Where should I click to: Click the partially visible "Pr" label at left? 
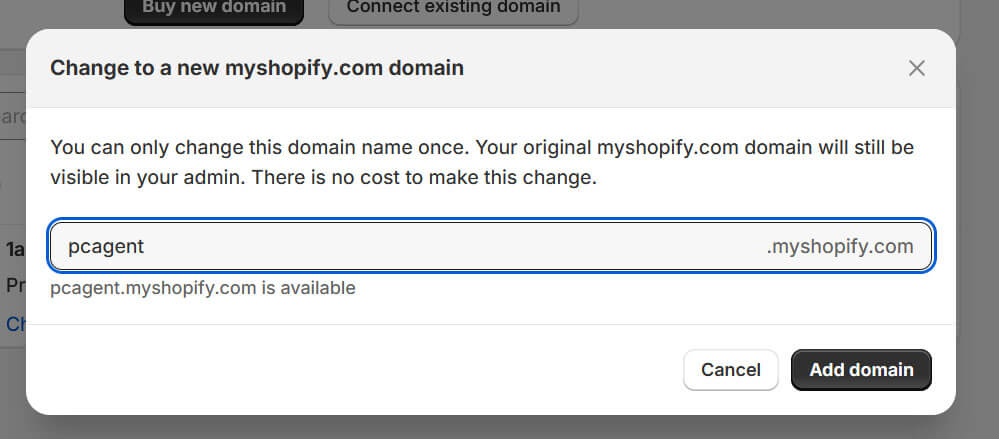14,284
